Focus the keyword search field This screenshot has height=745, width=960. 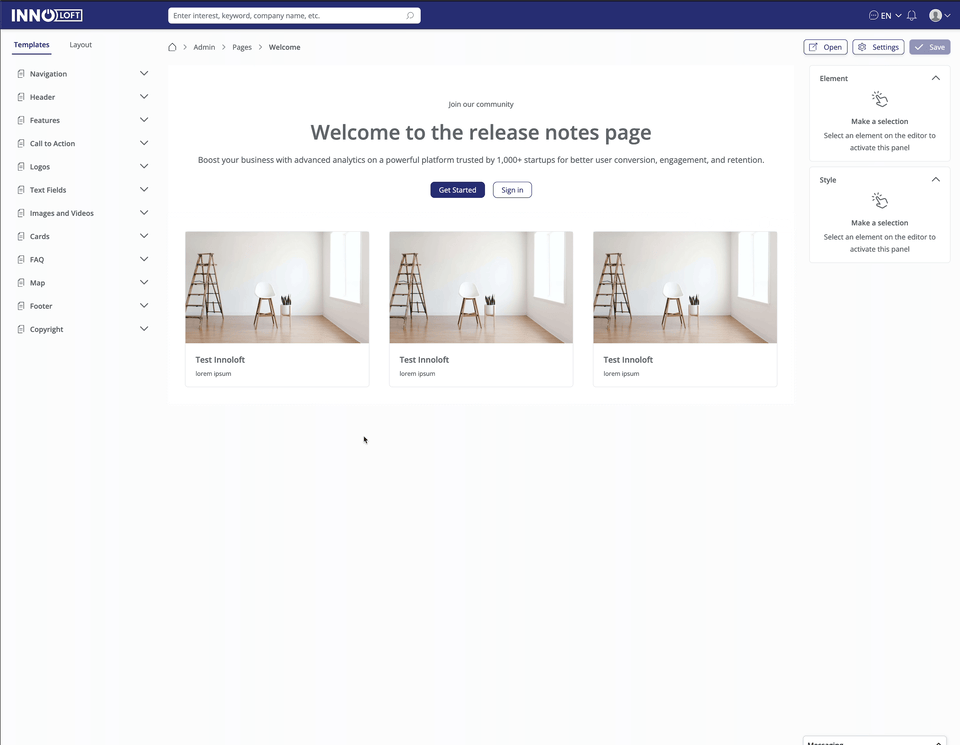[285, 16]
